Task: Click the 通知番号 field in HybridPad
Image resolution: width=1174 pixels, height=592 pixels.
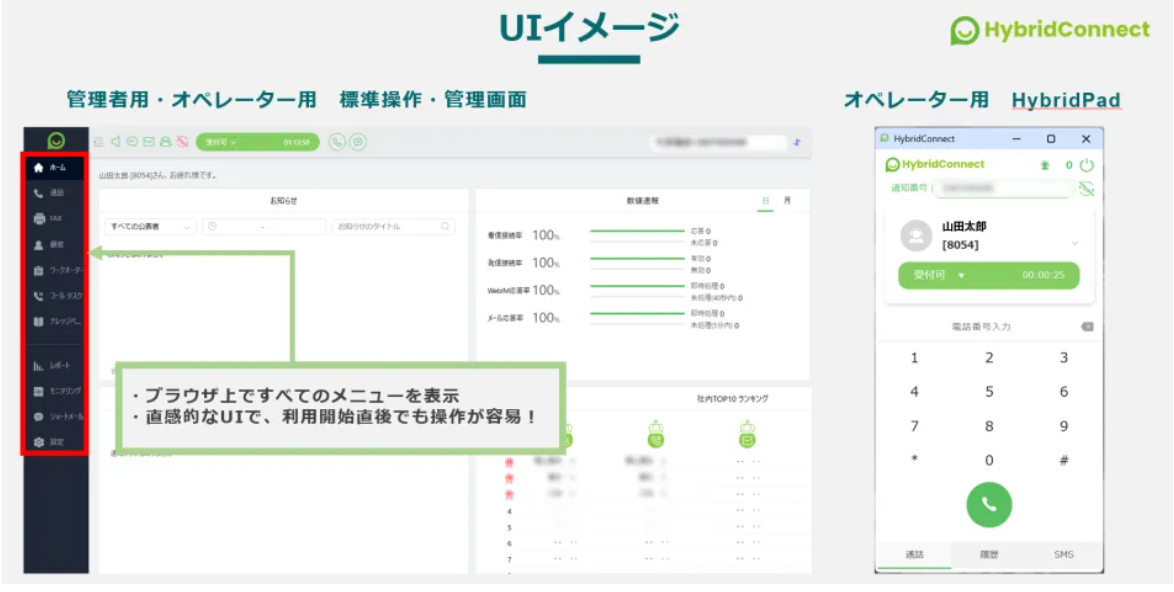Action: tap(1003, 189)
